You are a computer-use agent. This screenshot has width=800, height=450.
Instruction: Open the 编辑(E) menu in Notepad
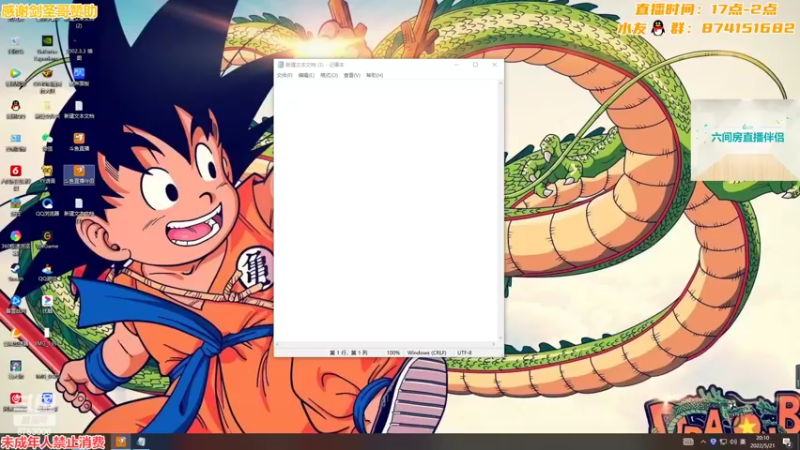click(306, 76)
